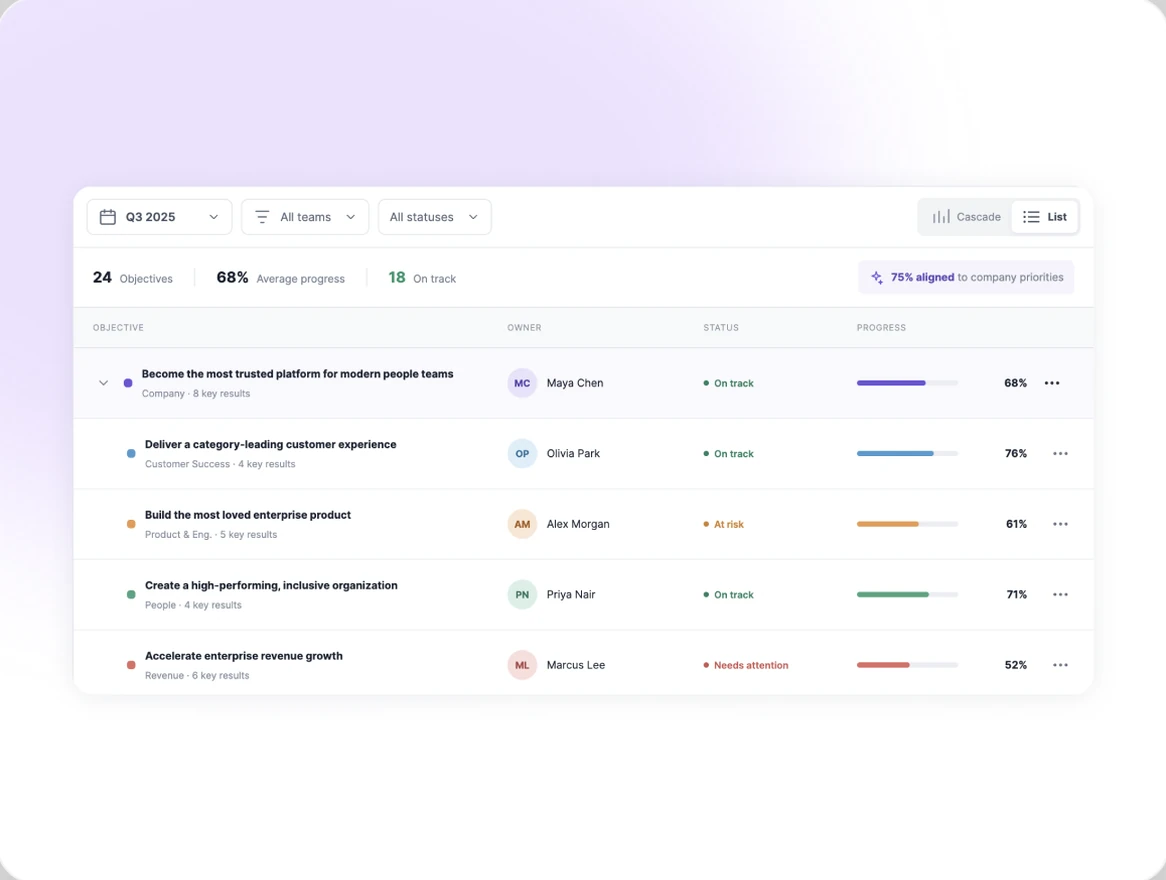
Task: Click the blue dot beside Deliver a category-leading
Action: coord(131,454)
